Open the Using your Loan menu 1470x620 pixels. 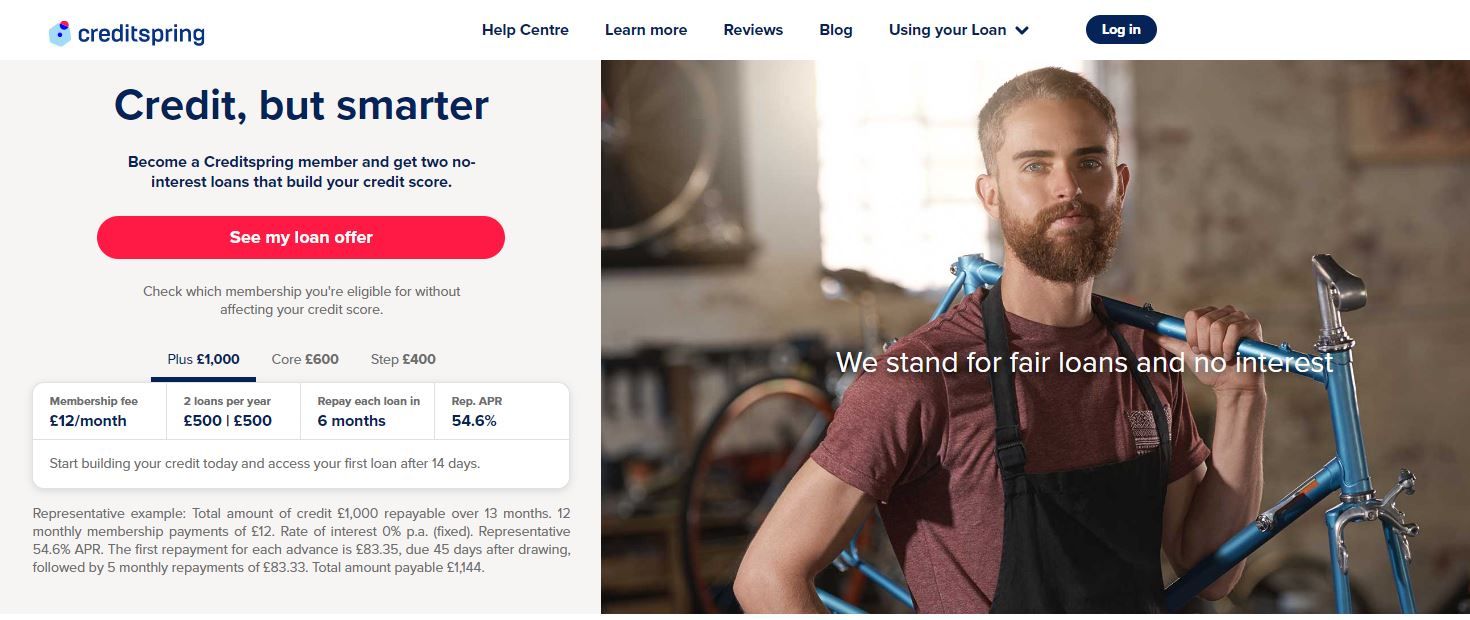coord(958,30)
